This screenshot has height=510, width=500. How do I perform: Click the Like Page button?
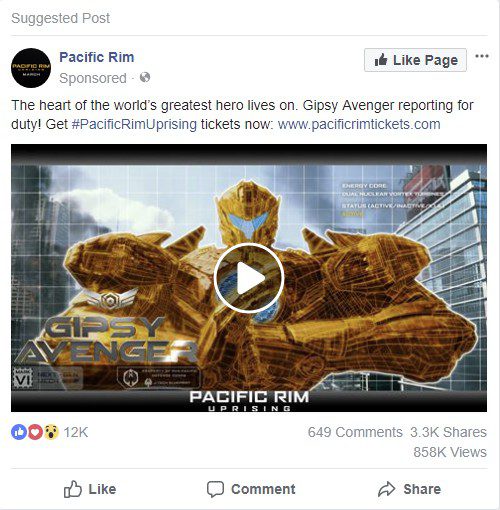415,60
